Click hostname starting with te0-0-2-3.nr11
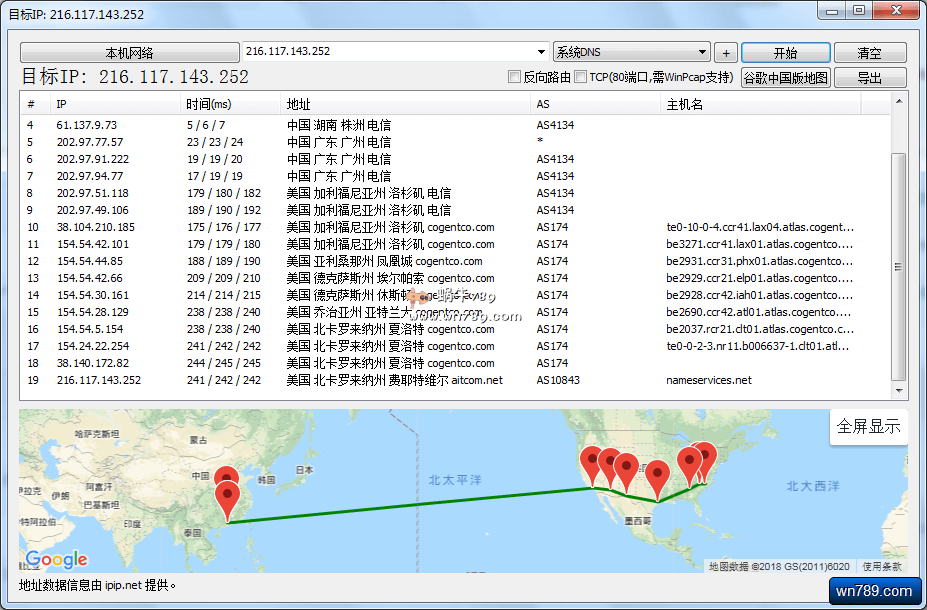 pos(758,346)
